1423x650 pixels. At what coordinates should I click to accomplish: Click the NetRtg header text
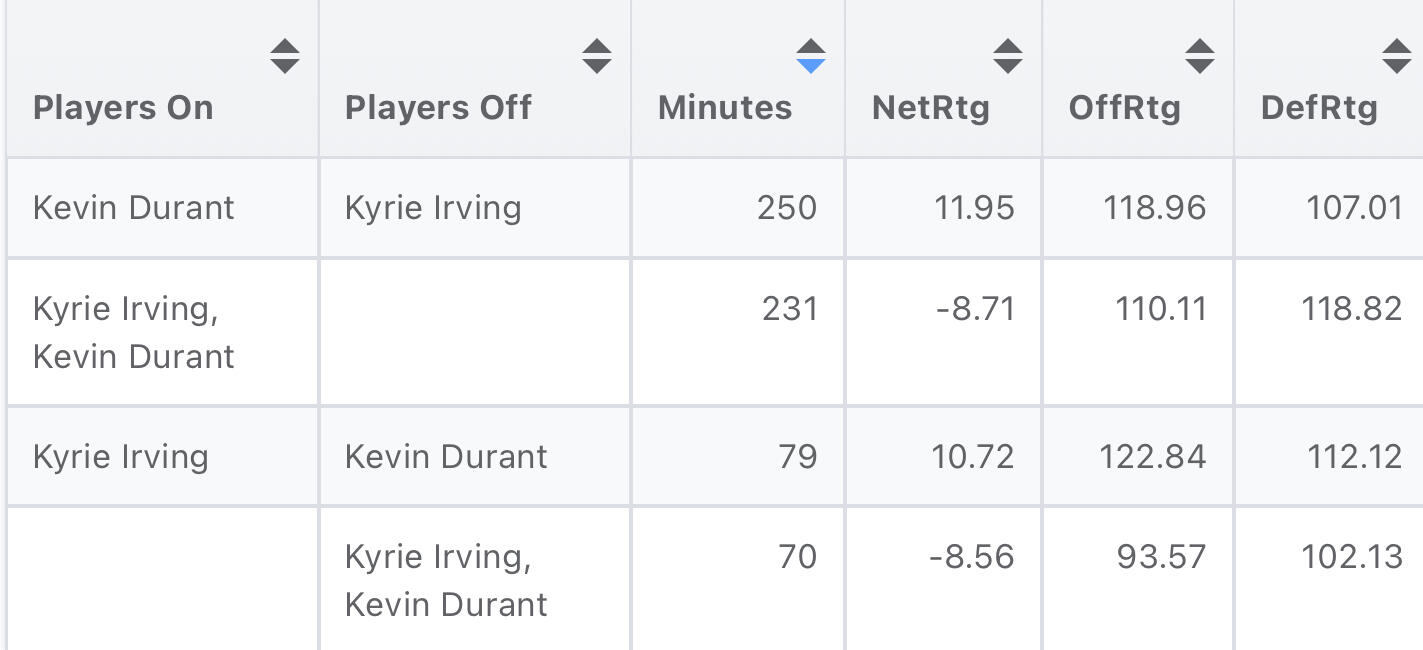click(931, 108)
